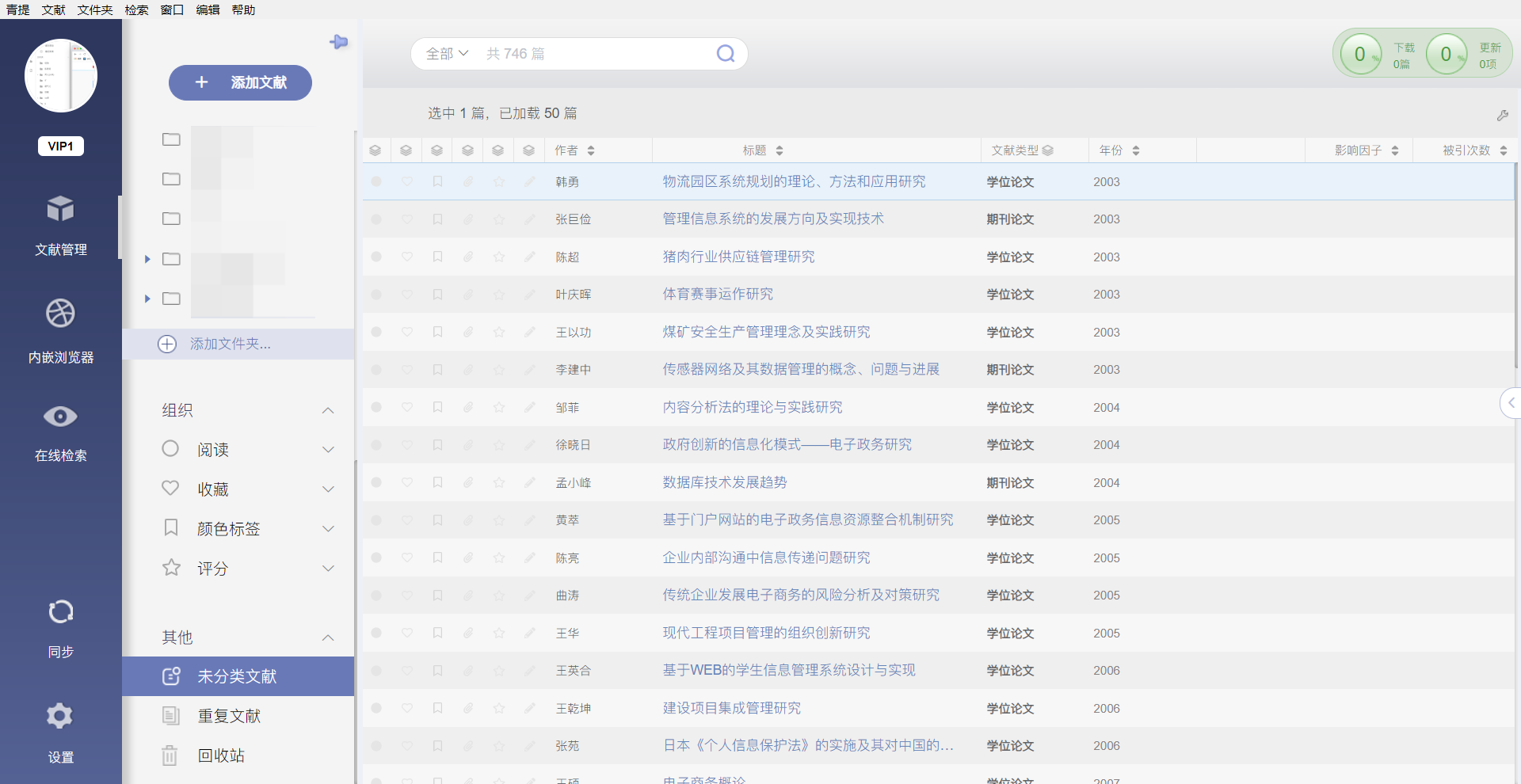The width and height of the screenshot is (1521, 784).
Task: Open the 帮助 menu
Action: point(243,10)
